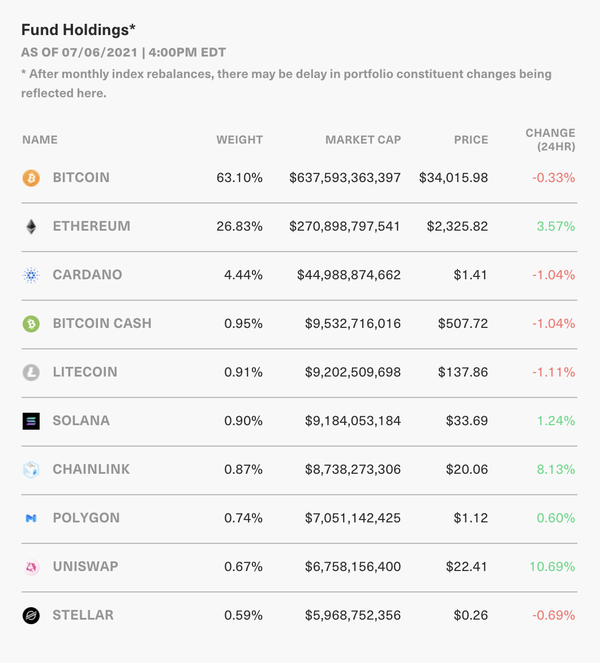Click the blue Cardano icon
This screenshot has height=666, width=600.
pos(31,275)
